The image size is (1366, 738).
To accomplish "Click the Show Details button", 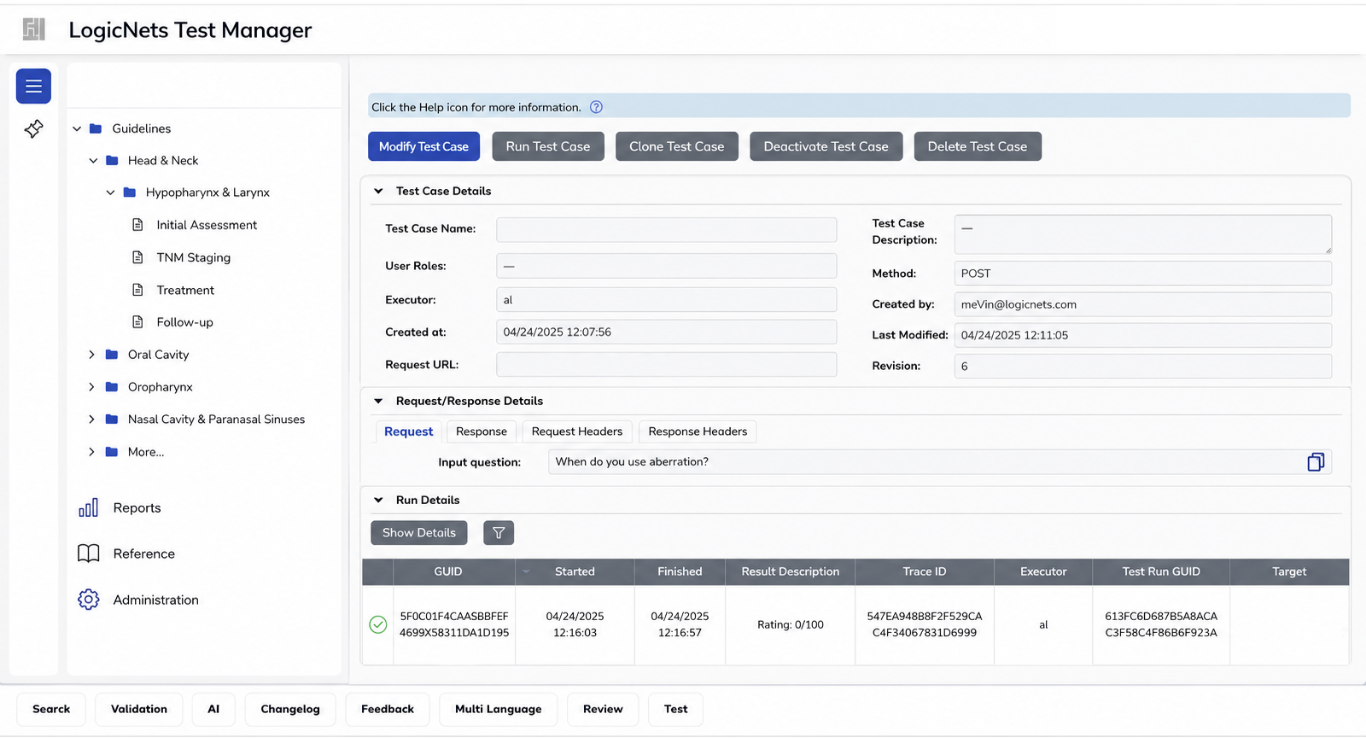I will (419, 533).
